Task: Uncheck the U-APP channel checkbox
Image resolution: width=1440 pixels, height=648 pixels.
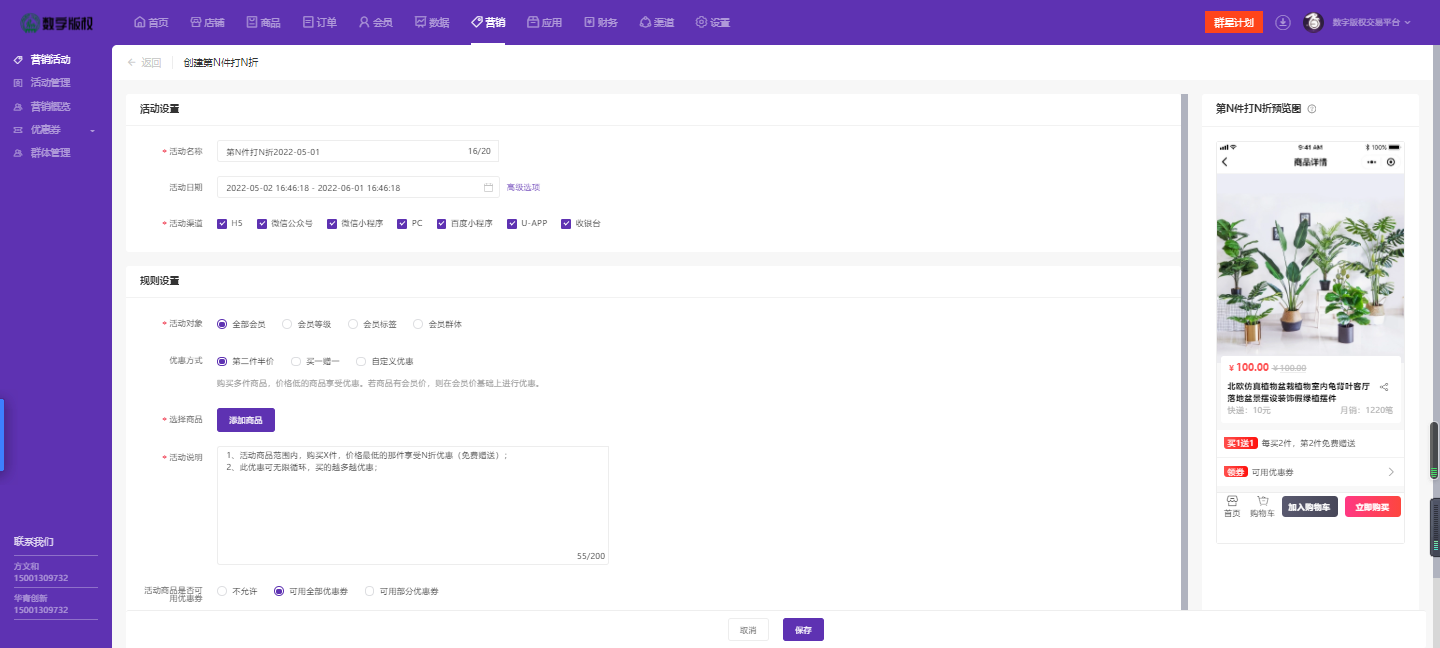Action: point(512,223)
